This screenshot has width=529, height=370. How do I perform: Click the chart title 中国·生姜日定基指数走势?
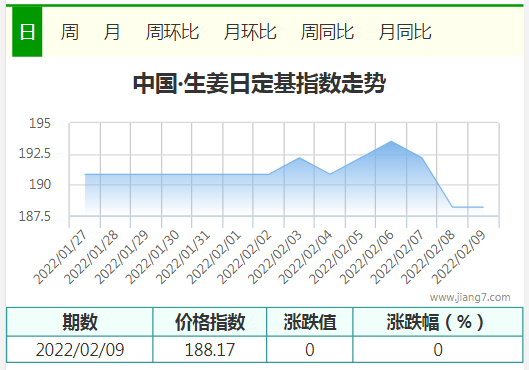[259, 83]
